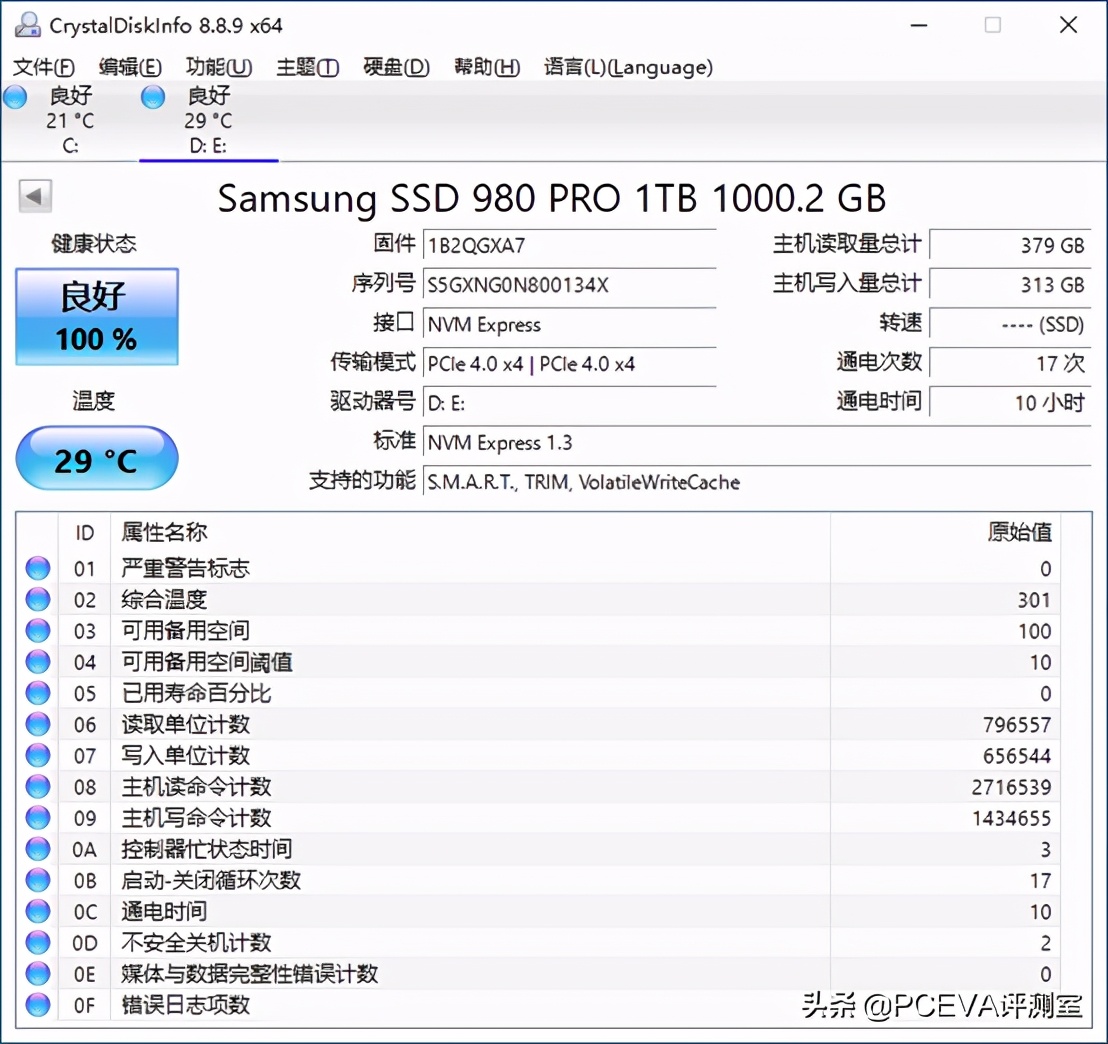
Task: Click the 主题(T) menu item
Action: [307, 67]
